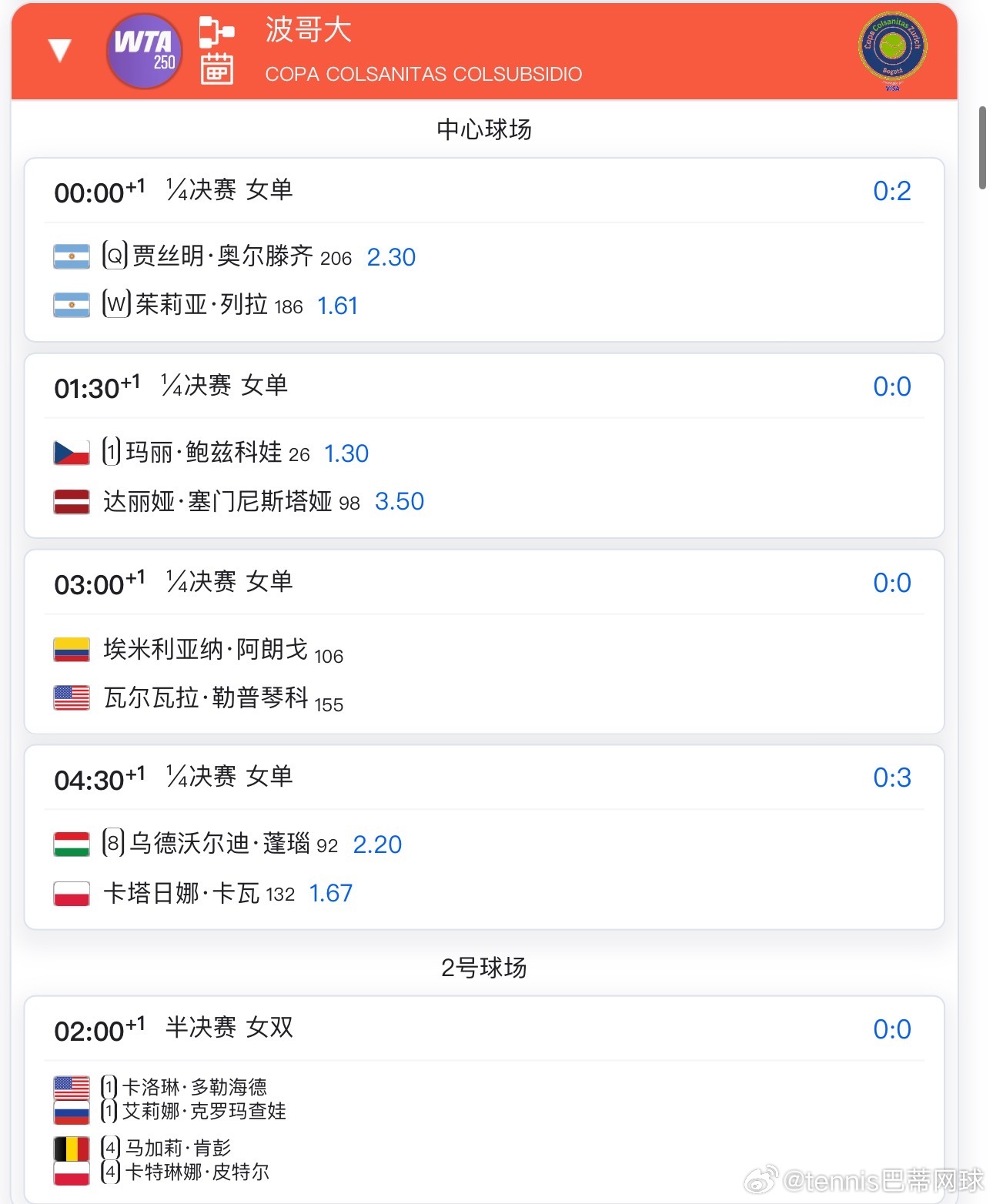The image size is (993, 1204).
Task: Select odds 1.67 for 卡塔日娜·卡瓦
Action: click(x=331, y=894)
